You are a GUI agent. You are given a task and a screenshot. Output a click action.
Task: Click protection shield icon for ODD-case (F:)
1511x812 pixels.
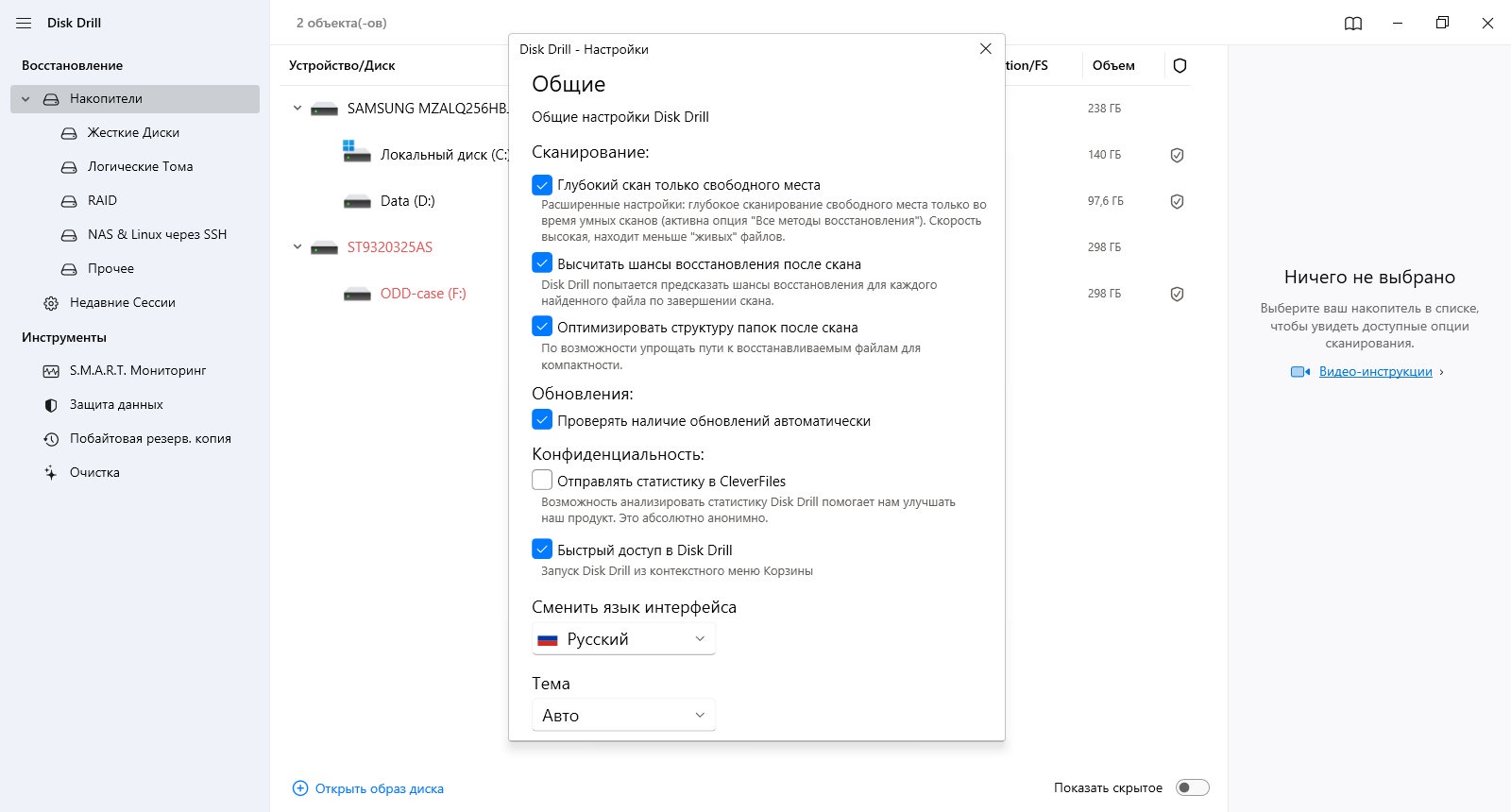coord(1177,295)
